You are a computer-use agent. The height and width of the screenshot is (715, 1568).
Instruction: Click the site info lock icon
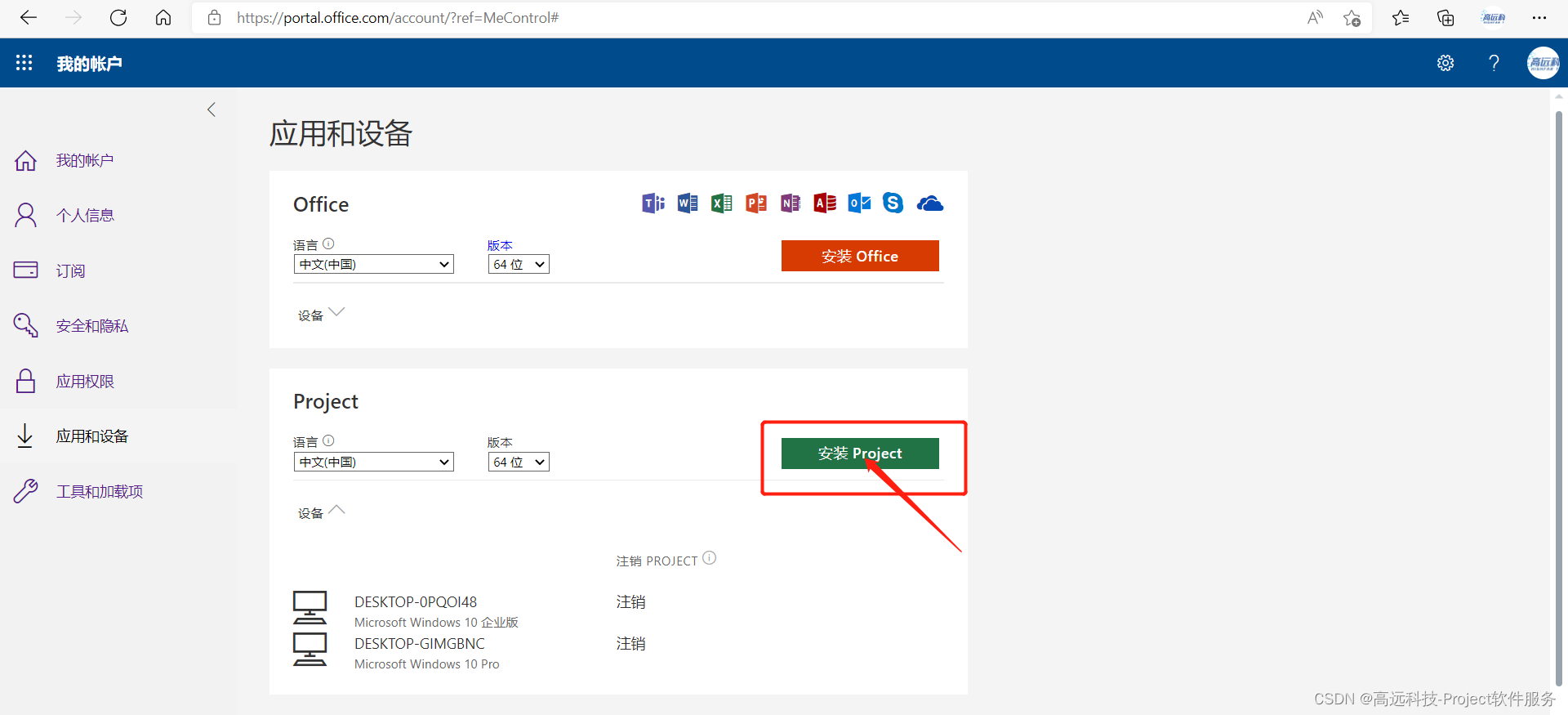click(x=214, y=18)
